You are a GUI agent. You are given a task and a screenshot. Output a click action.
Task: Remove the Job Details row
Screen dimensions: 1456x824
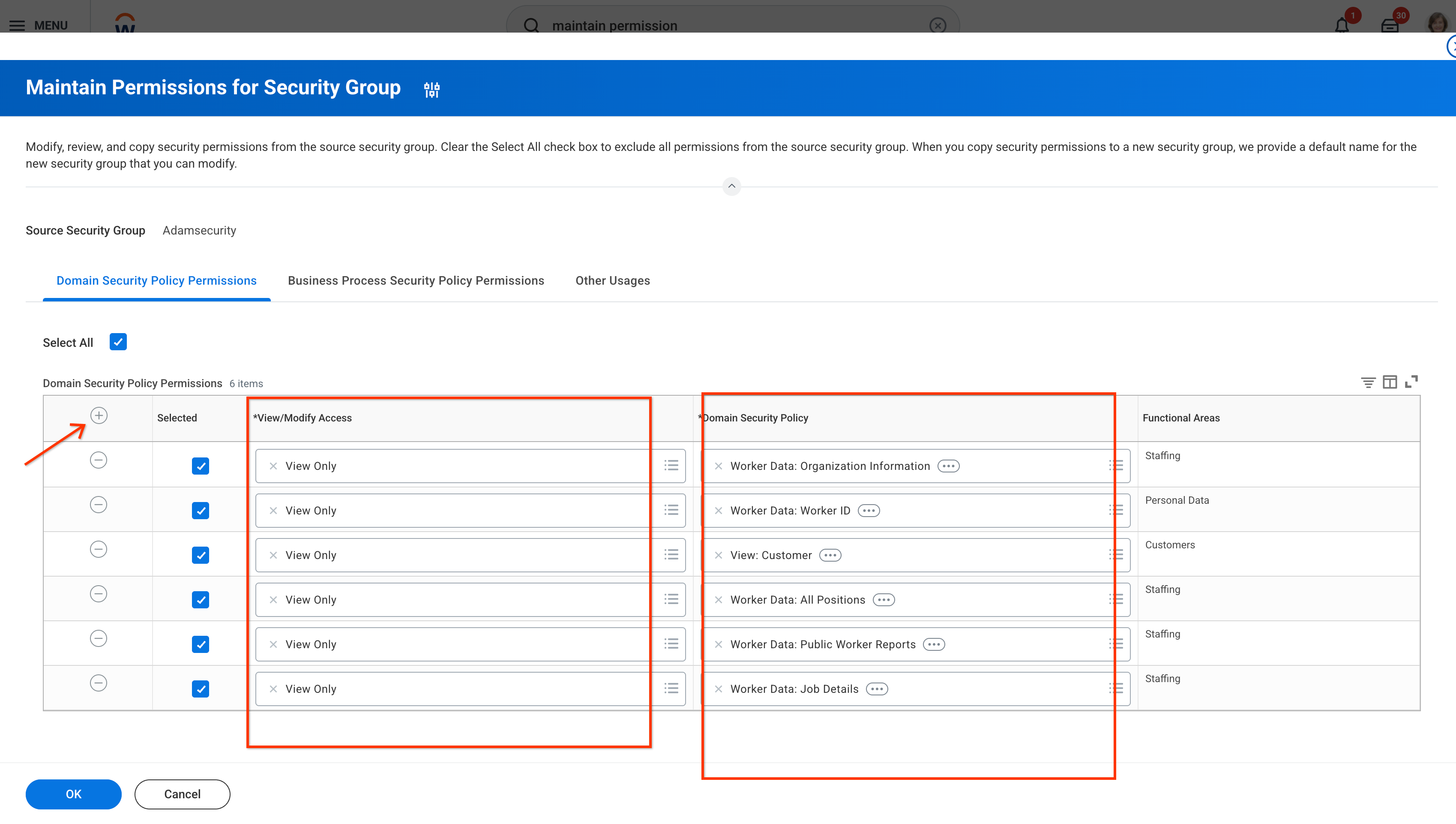click(99, 683)
